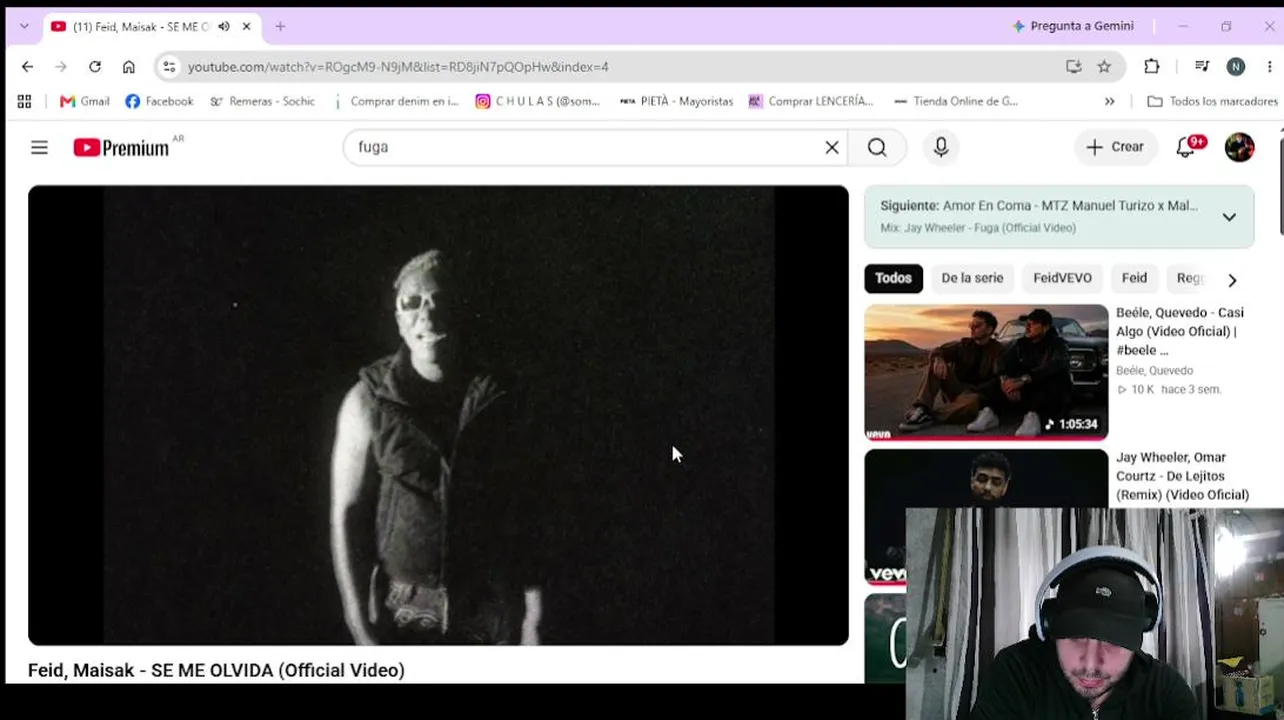Viewport: 1284px width, 720px height.
Task: Close the Feid, Maisak YouTube tab
Action: 246,27
